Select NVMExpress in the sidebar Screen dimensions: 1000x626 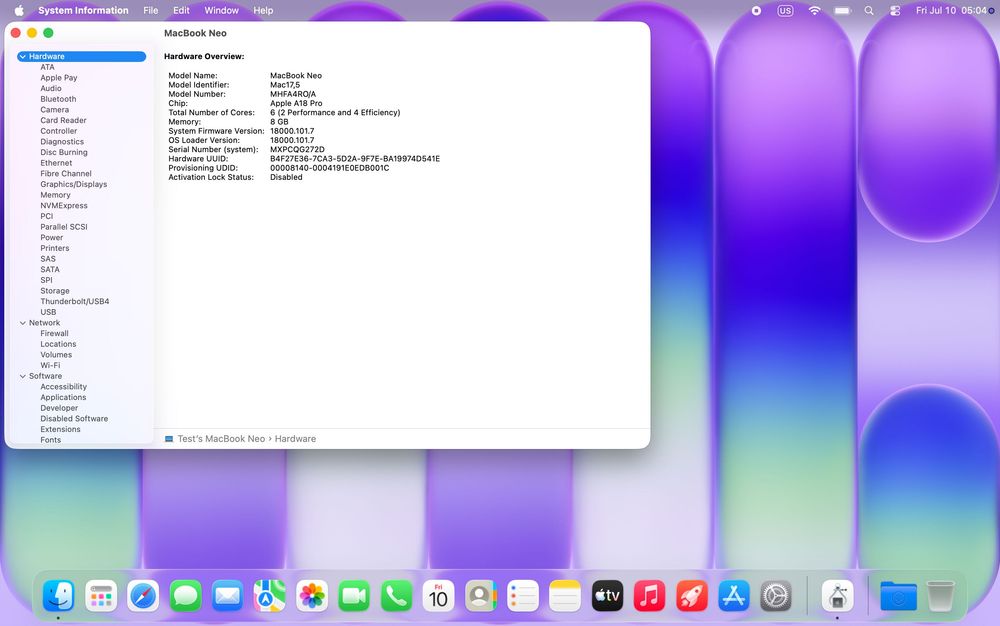pyautogui.click(x=64, y=205)
